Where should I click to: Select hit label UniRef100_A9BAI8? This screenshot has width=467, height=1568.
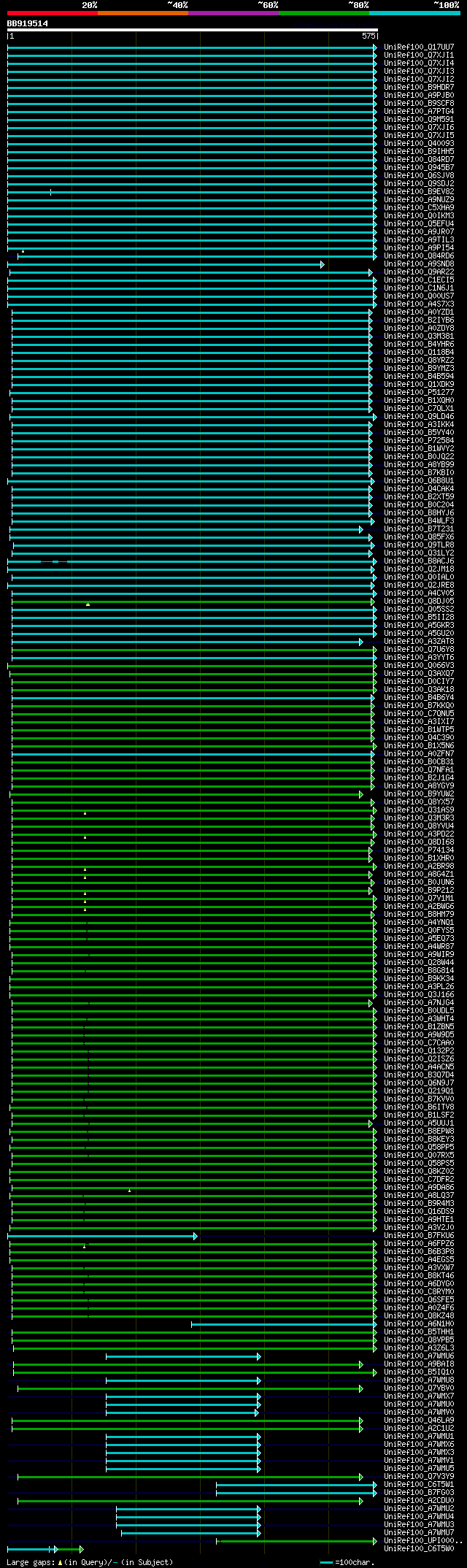point(419,1364)
